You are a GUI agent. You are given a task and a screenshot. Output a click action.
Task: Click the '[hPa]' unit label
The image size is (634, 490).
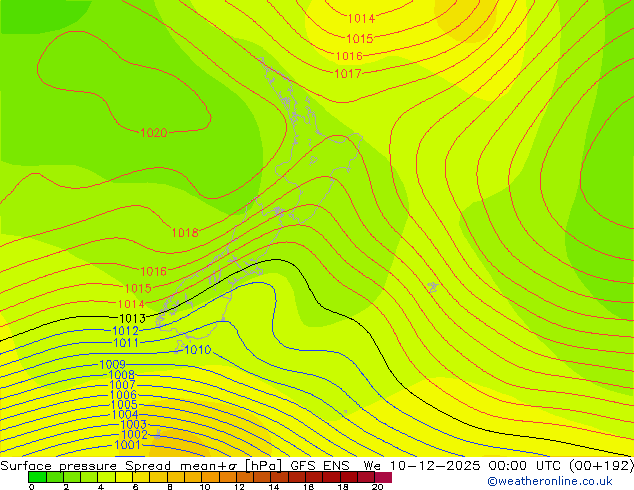[263, 466]
